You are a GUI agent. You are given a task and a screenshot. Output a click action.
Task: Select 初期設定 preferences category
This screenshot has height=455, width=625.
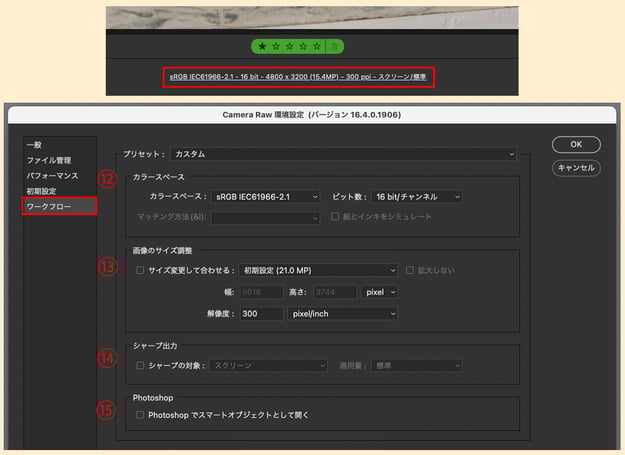(x=41, y=191)
